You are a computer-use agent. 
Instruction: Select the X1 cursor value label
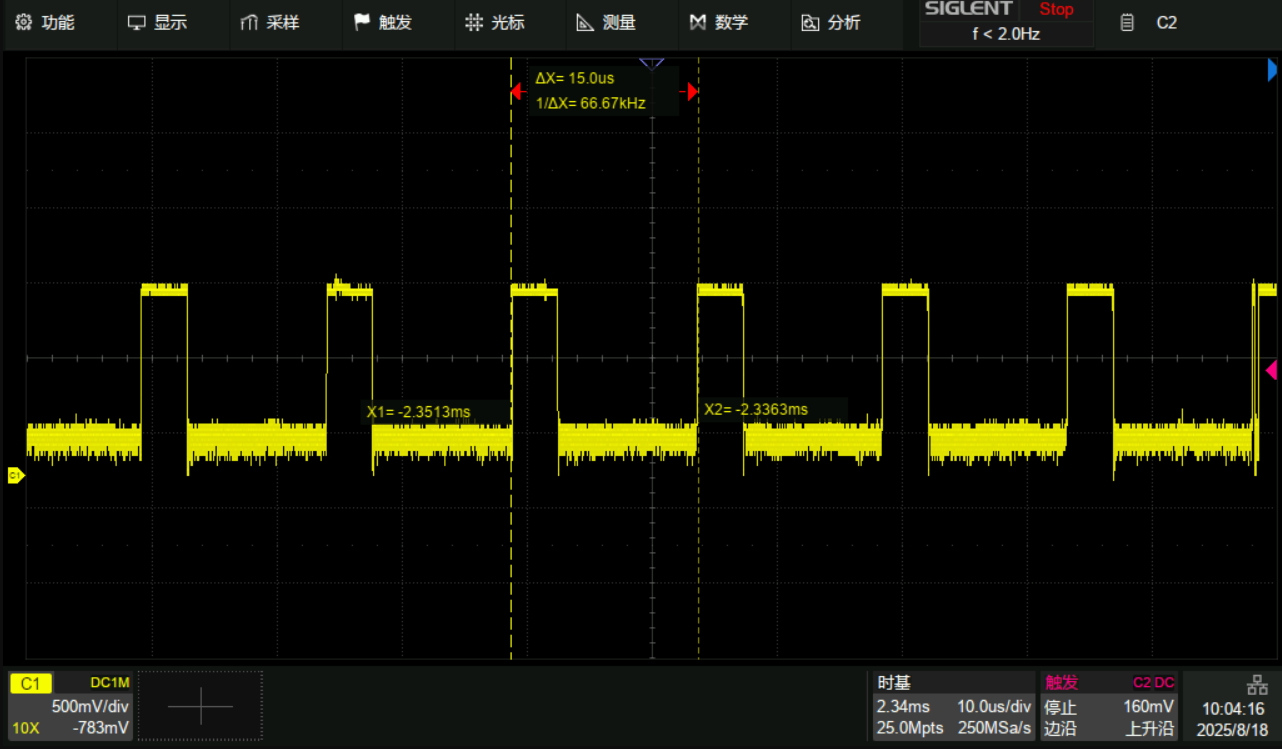click(418, 411)
